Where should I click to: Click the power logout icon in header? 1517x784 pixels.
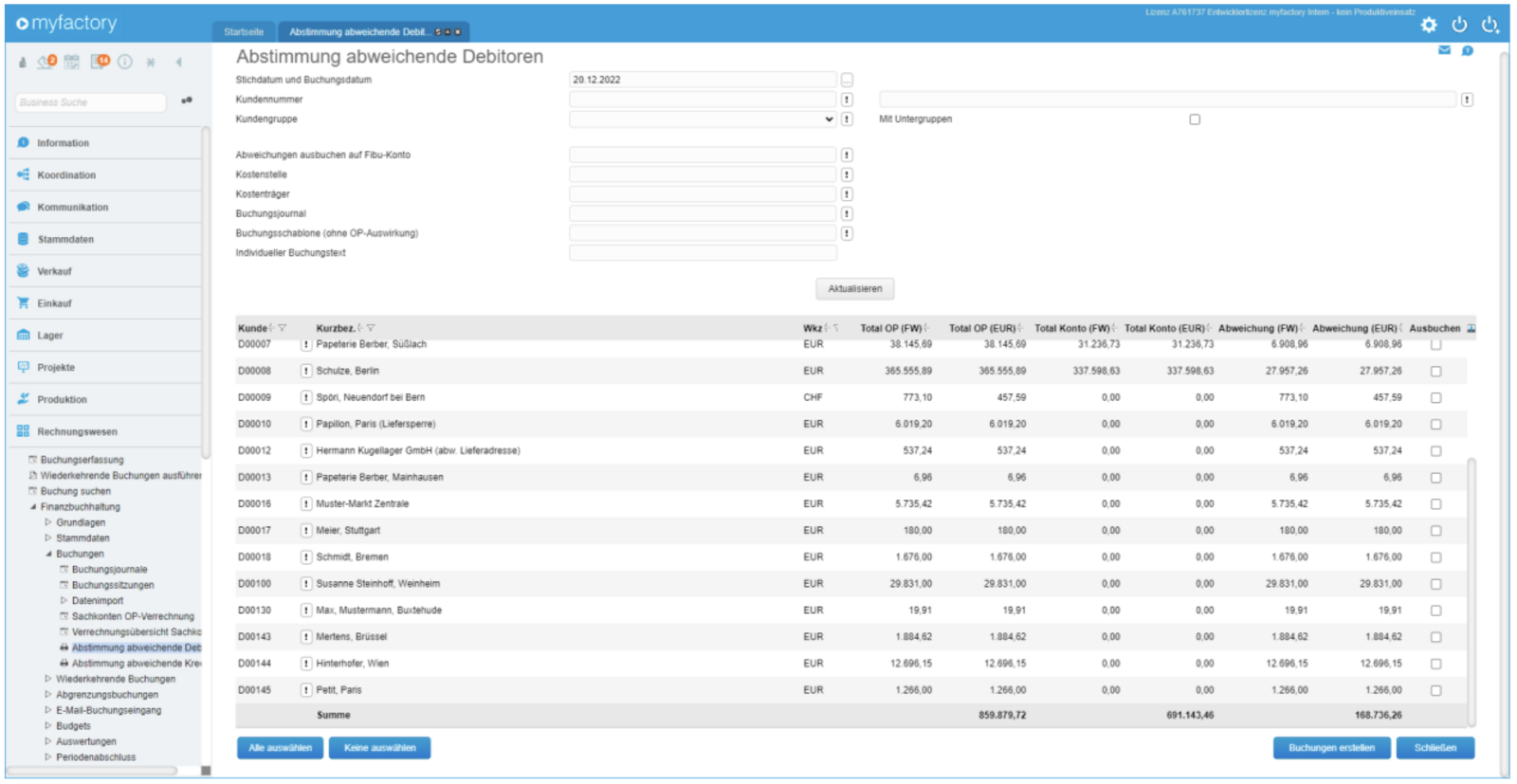[1459, 25]
